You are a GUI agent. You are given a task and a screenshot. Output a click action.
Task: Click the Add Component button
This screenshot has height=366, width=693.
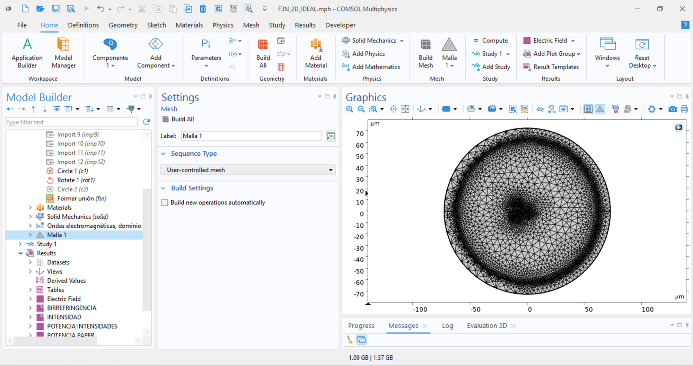(x=156, y=53)
